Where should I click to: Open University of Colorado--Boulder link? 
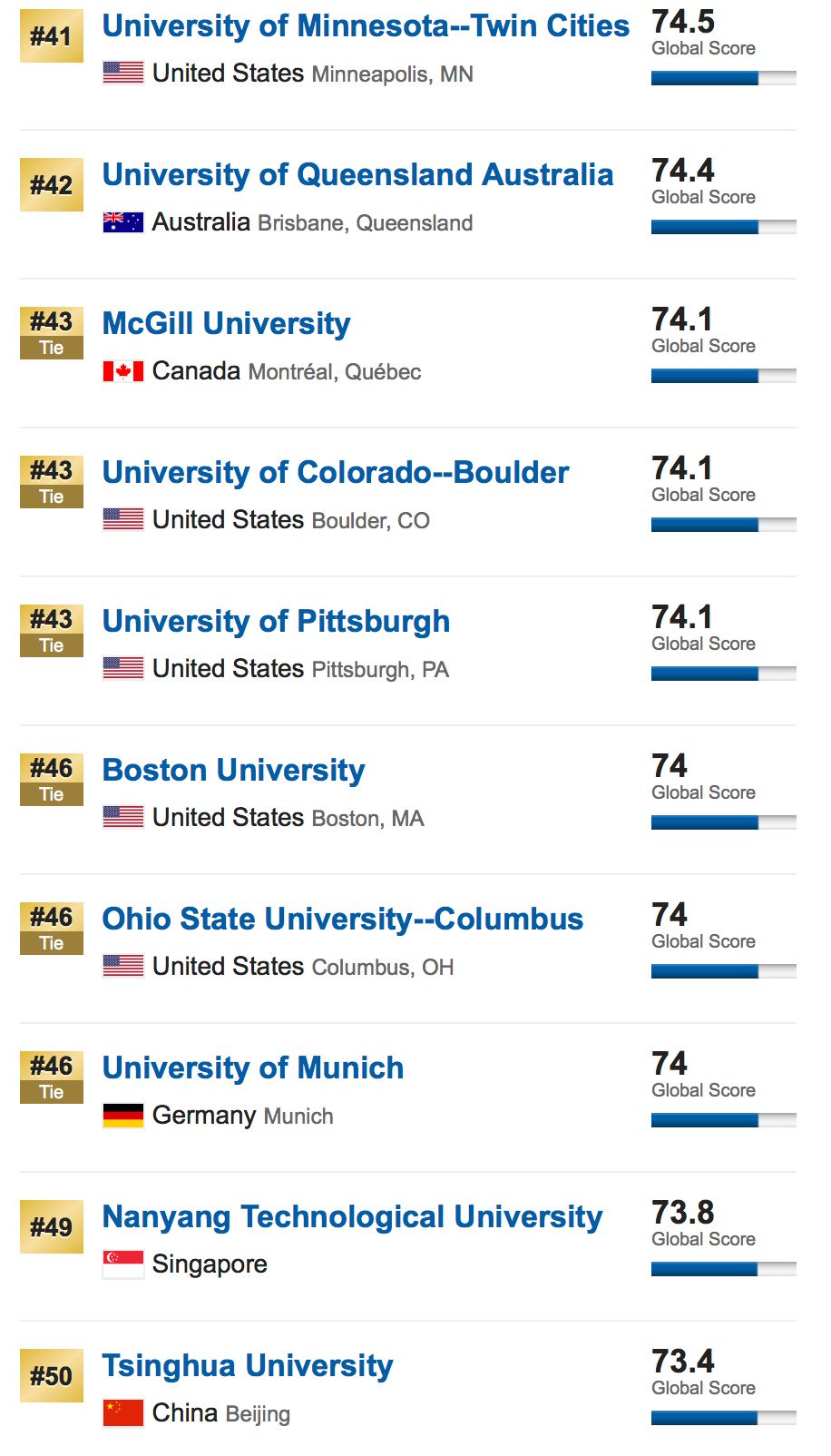(336, 473)
